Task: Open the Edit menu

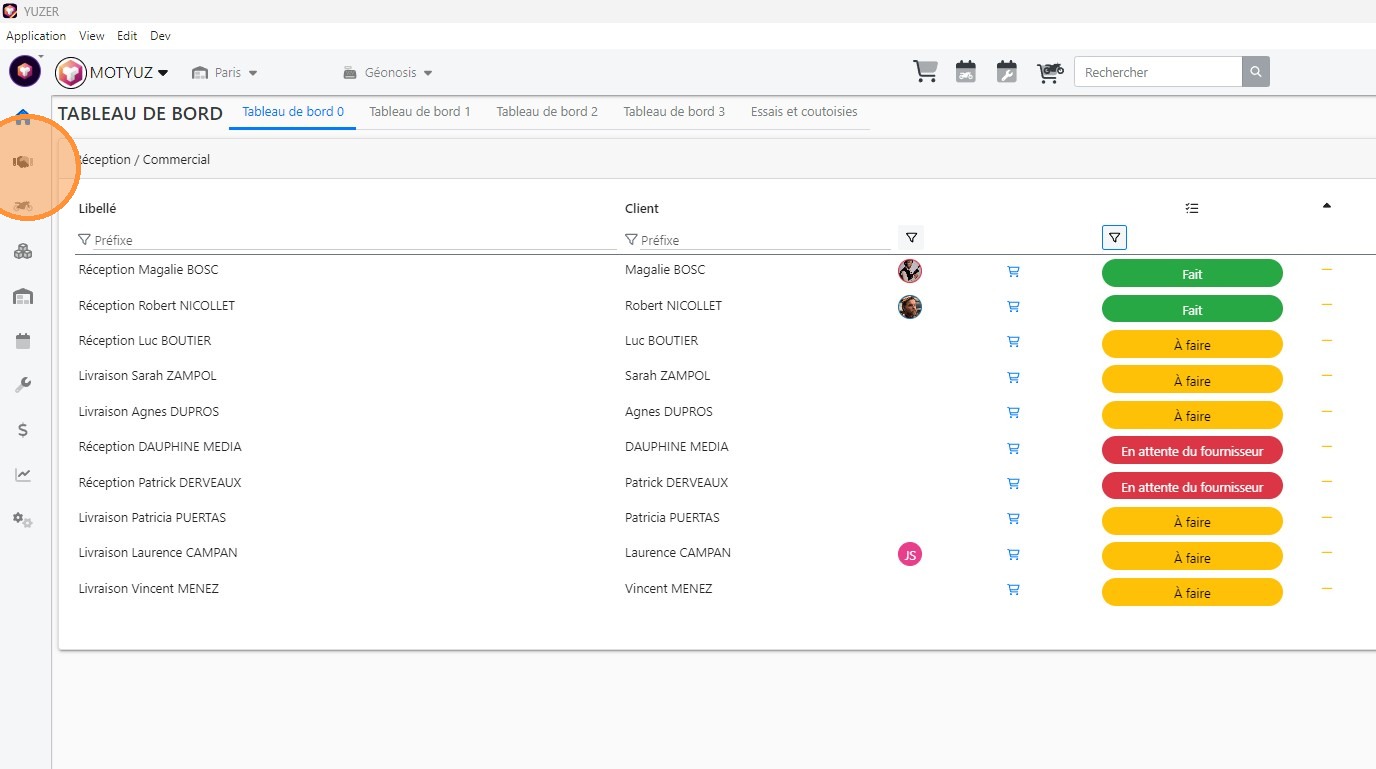Action: (127, 36)
